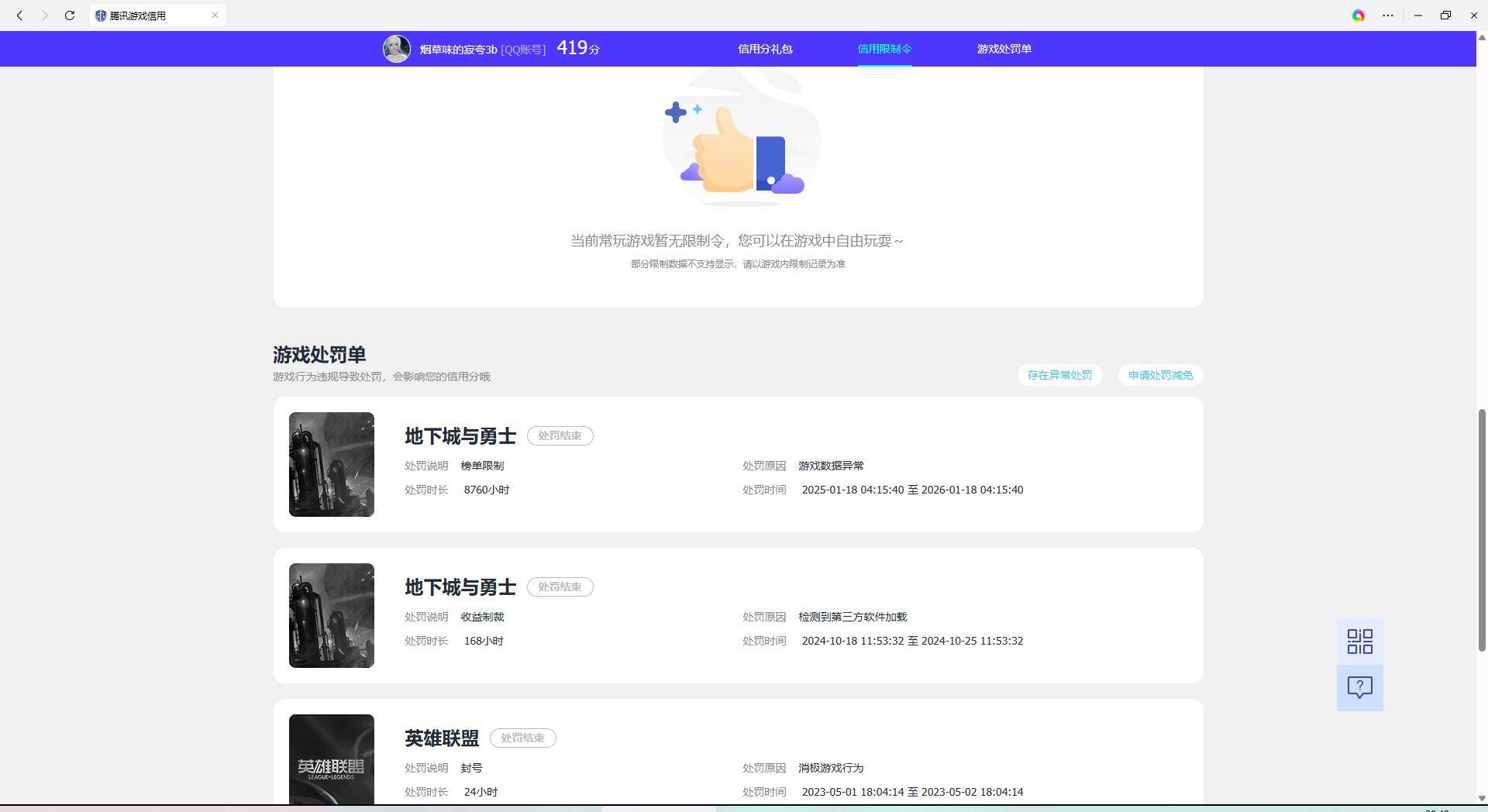Reload the page with refresh icon
This screenshot has width=1488, height=812.
(70, 15)
